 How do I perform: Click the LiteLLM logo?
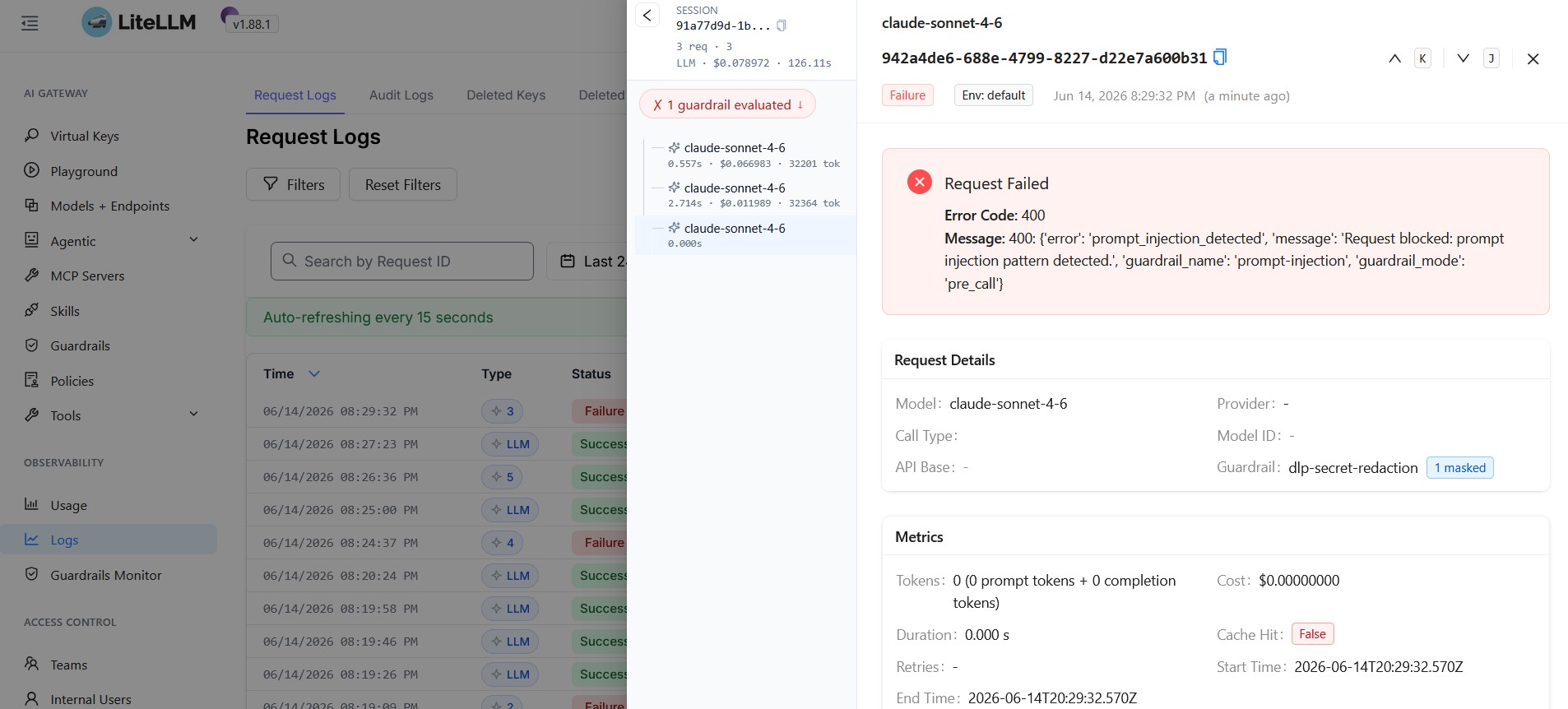[x=138, y=22]
